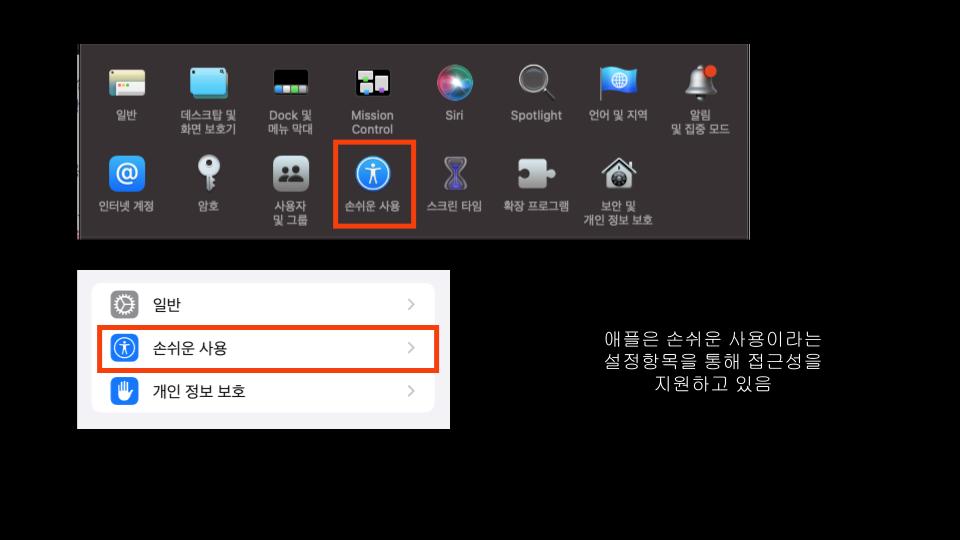Open the 일반 preference pane icon
960x540 pixels.
pos(127,83)
